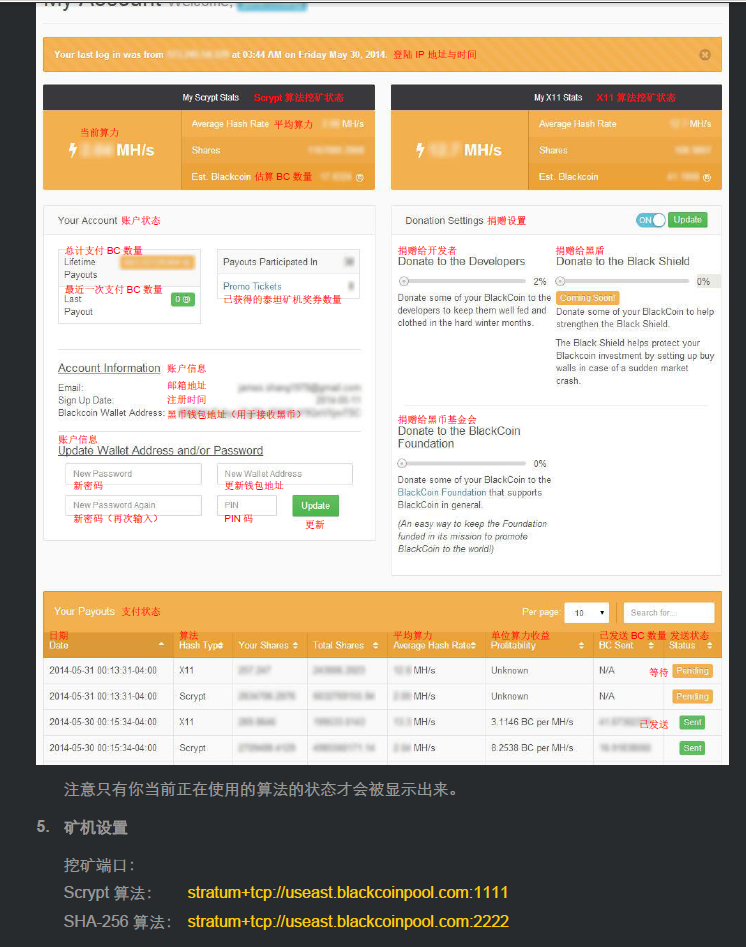Click the 'Your Payouts' section title

[x=84, y=611]
